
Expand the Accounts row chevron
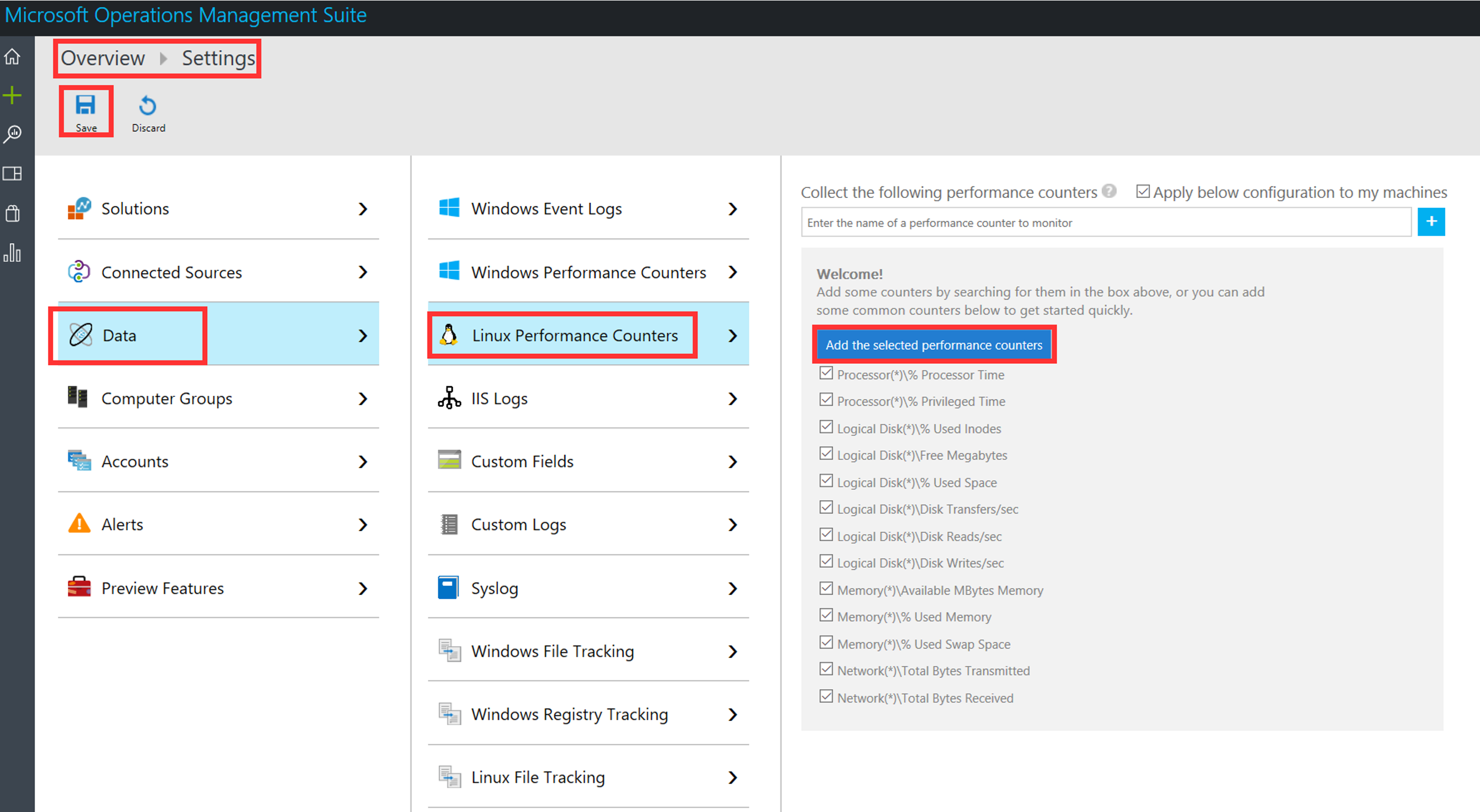click(x=362, y=462)
